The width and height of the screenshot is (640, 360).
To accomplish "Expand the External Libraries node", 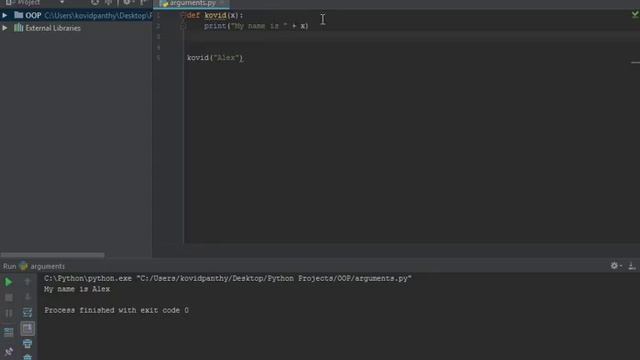I will point(4,28).
